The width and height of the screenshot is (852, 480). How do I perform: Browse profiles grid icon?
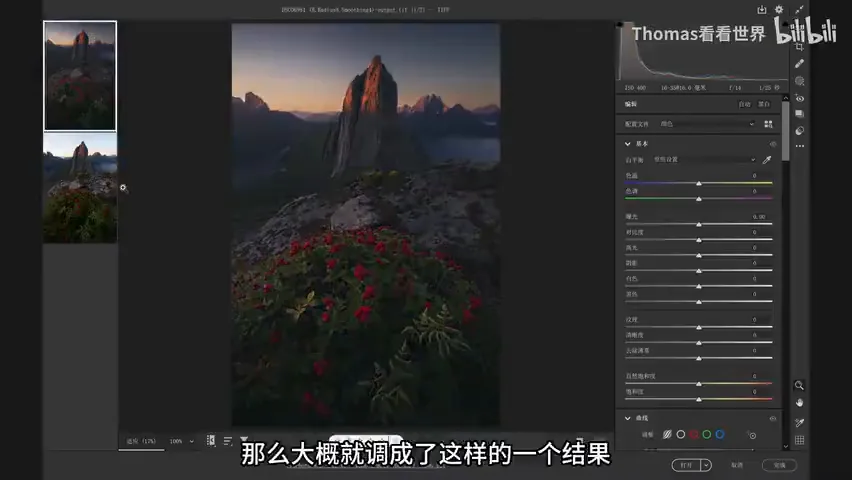[x=768, y=124]
